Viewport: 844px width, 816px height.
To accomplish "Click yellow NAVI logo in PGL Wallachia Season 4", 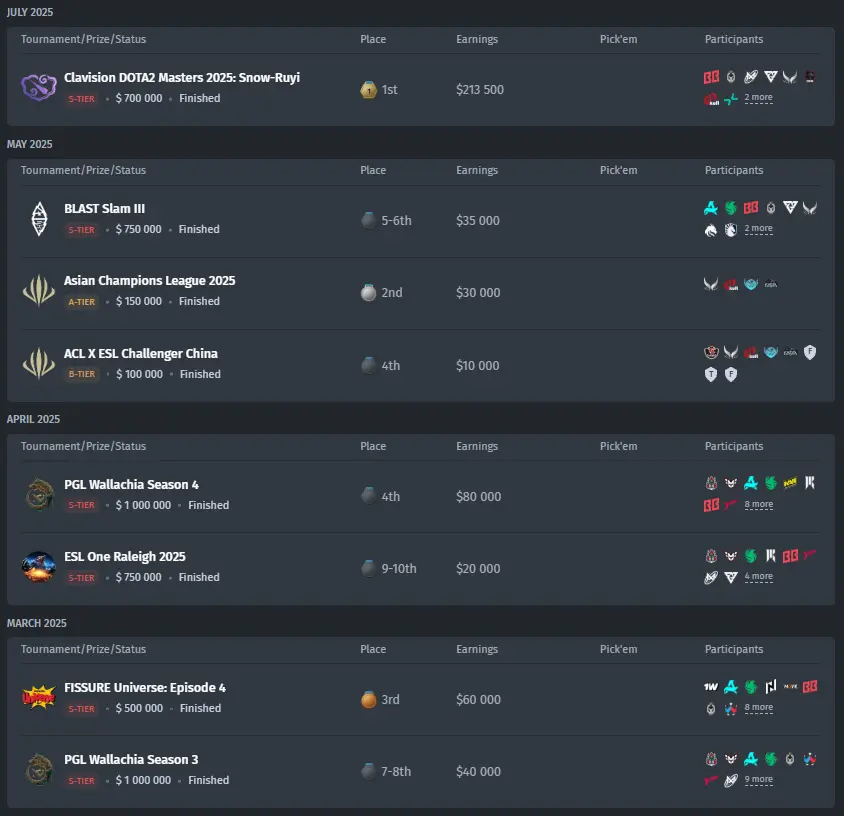I will [791, 483].
